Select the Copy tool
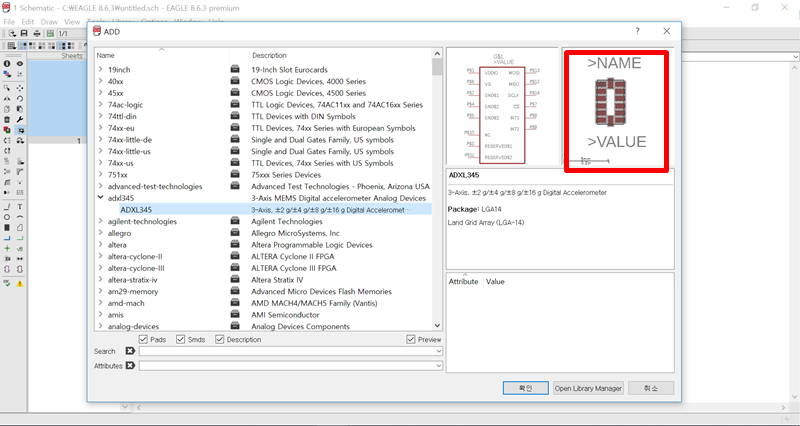The image size is (800, 426). coord(7,109)
